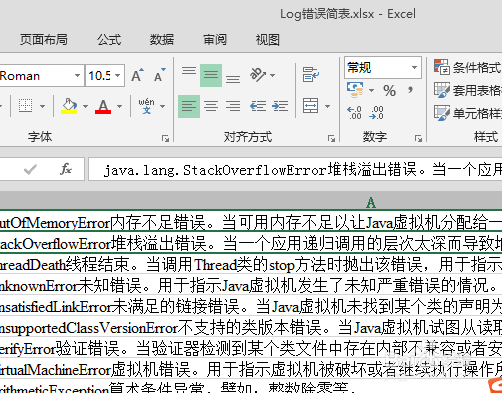This screenshot has width=502, height=393.
Task: Open the 页面布局 ribbon tab
Action: [44, 40]
